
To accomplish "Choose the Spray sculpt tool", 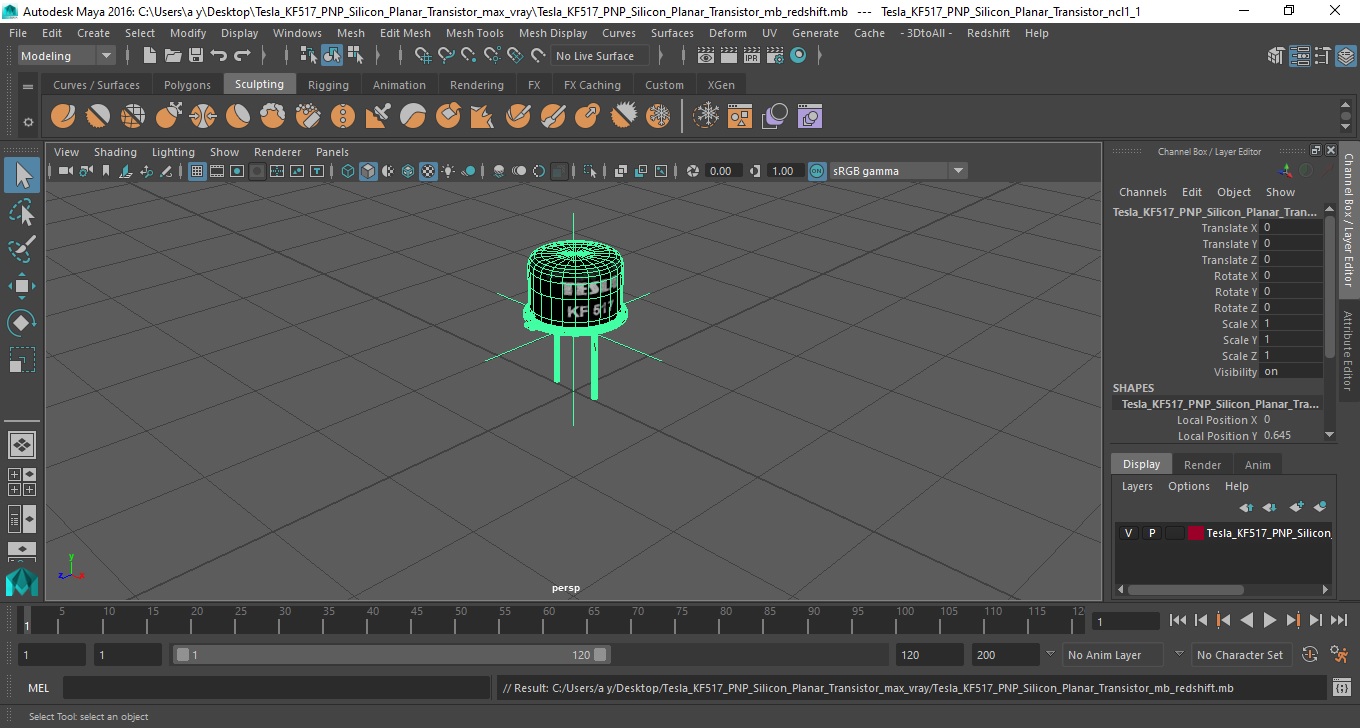I will [x=308, y=117].
